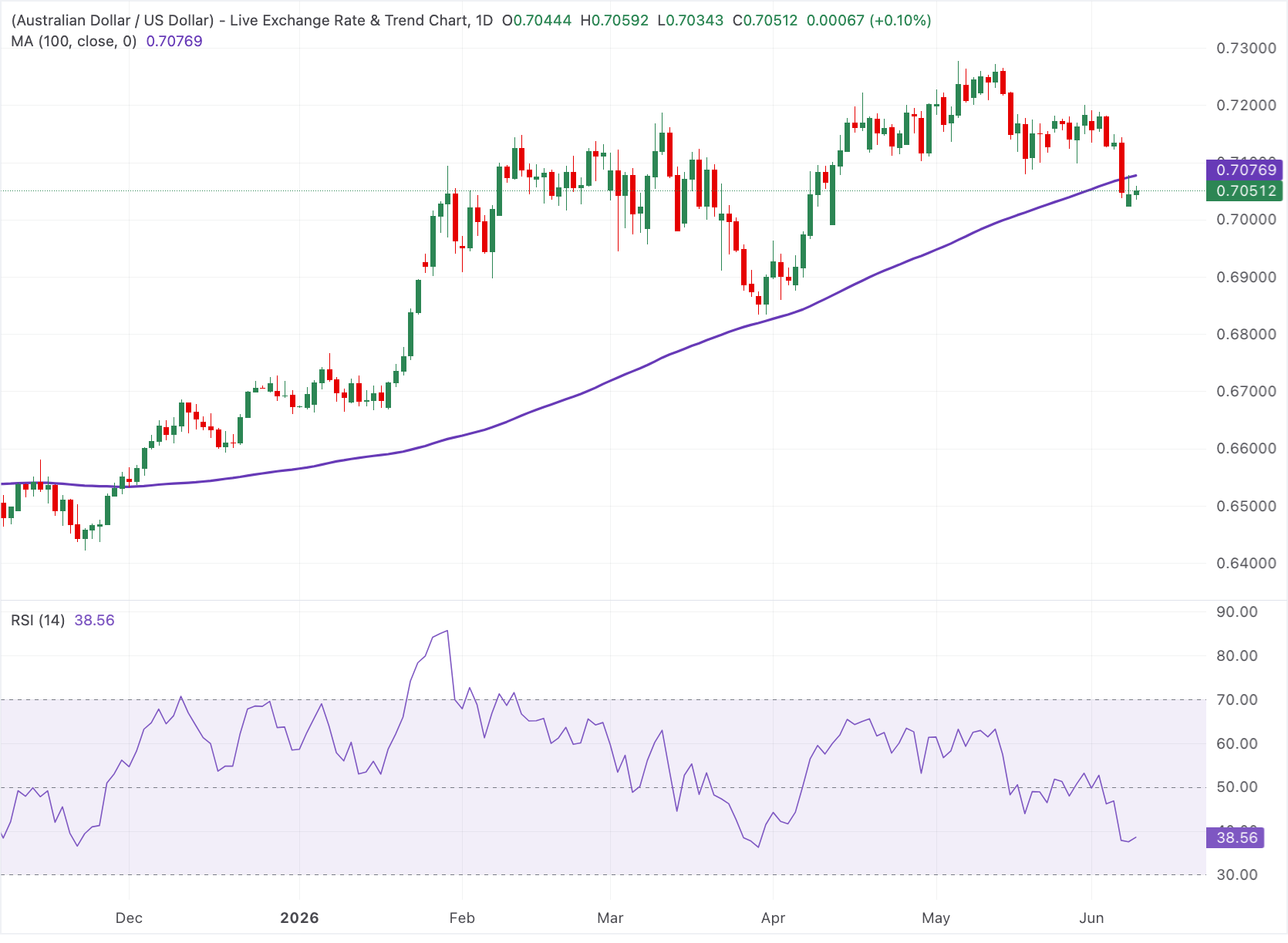Click the 80.00 RSI axis label
1288x943 pixels.
point(1237,656)
